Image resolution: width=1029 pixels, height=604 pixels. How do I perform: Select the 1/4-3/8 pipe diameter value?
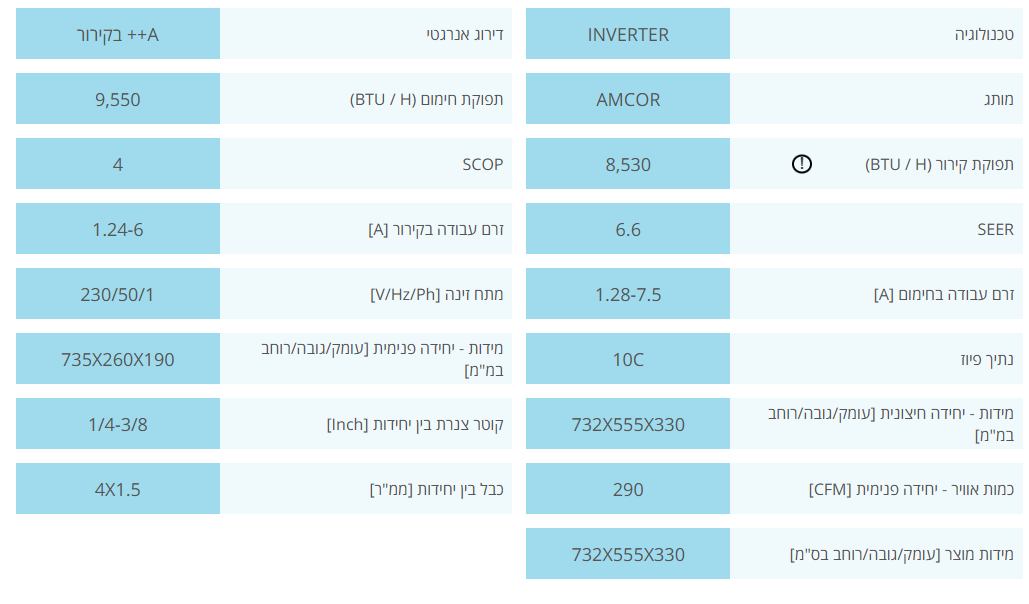(x=117, y=423)
